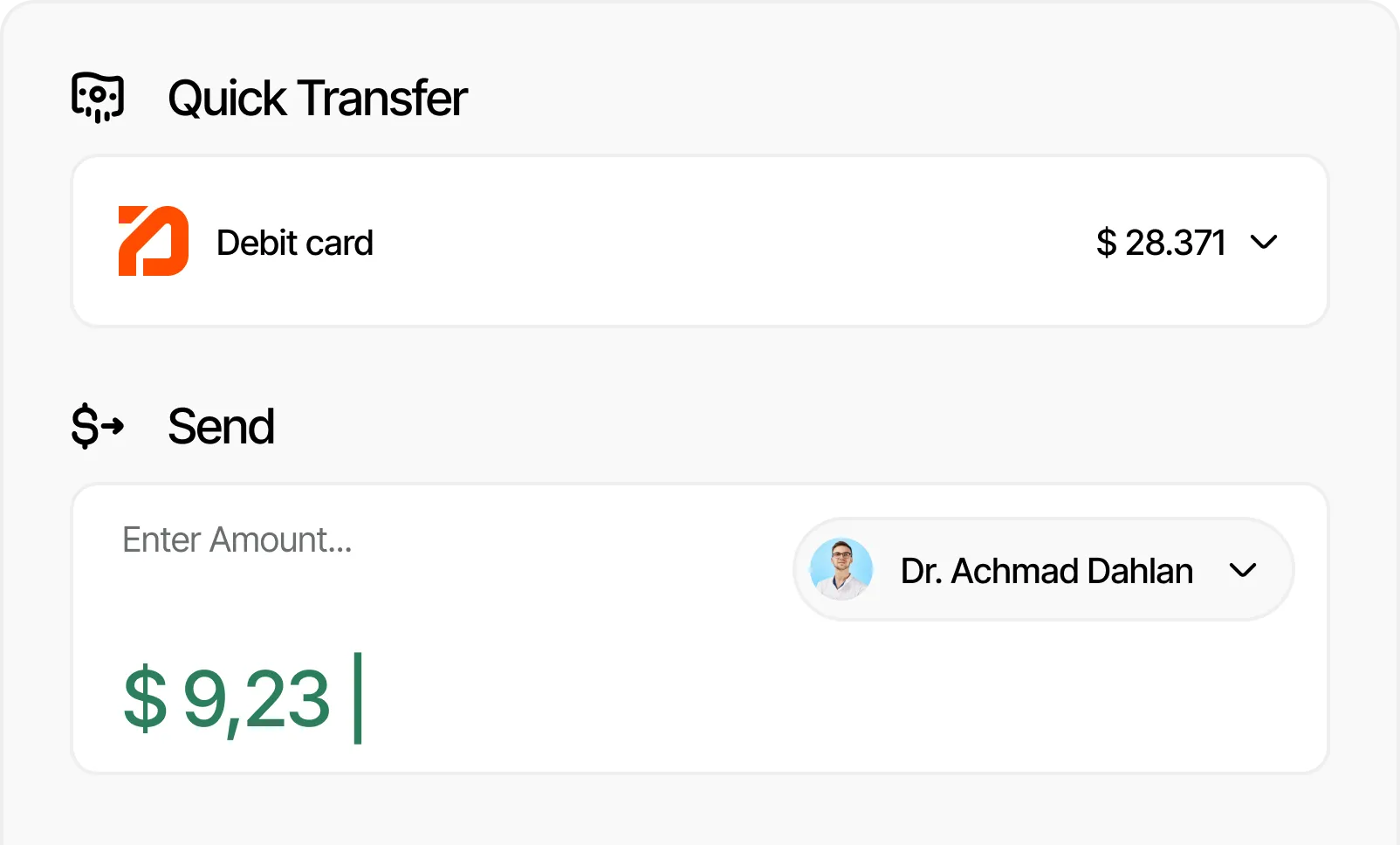This screenshot has height=845, width=1400.
Task: Expand the debit card account chevron
Action: [x=1263, y=242]
